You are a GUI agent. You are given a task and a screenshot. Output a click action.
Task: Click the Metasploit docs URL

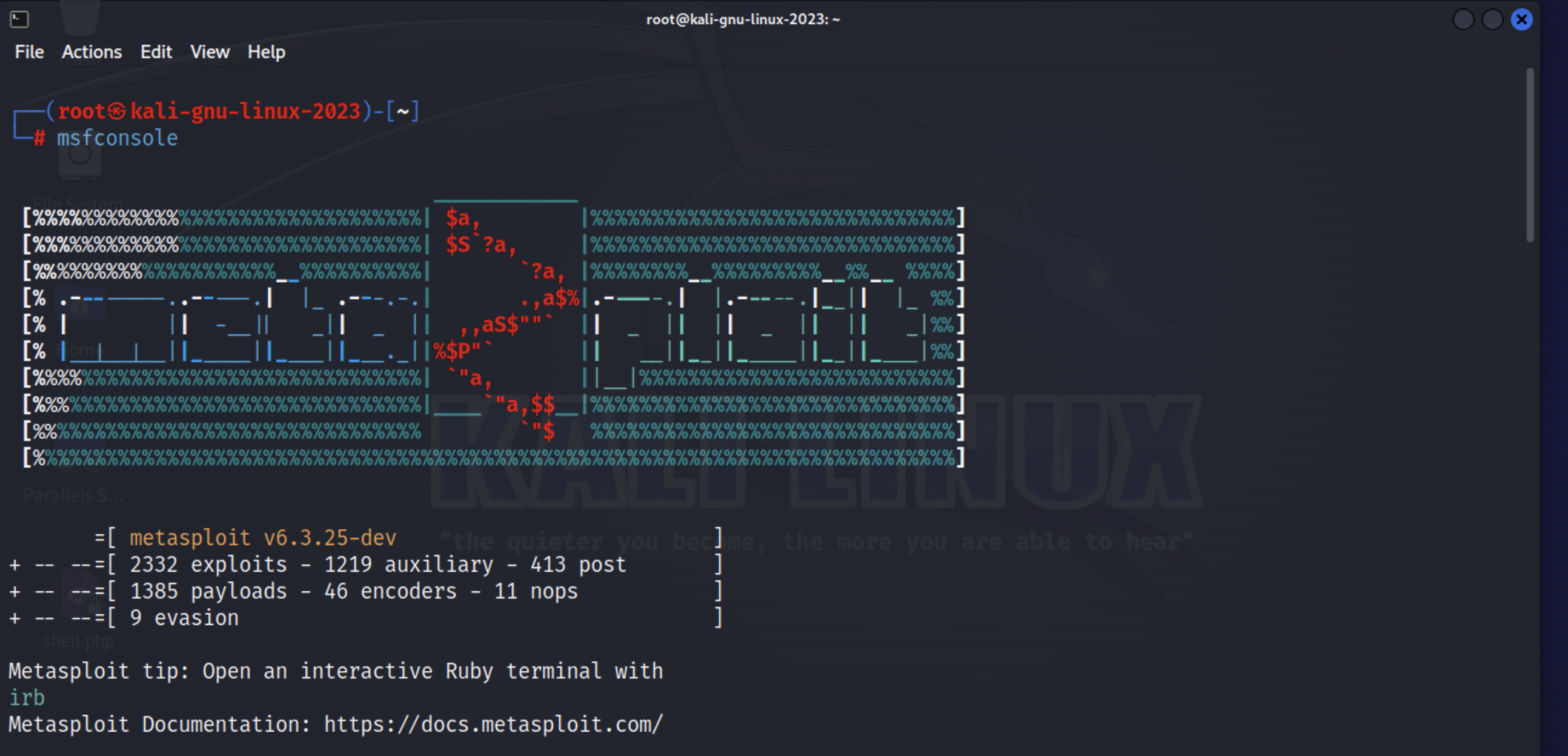pos(493,724)
